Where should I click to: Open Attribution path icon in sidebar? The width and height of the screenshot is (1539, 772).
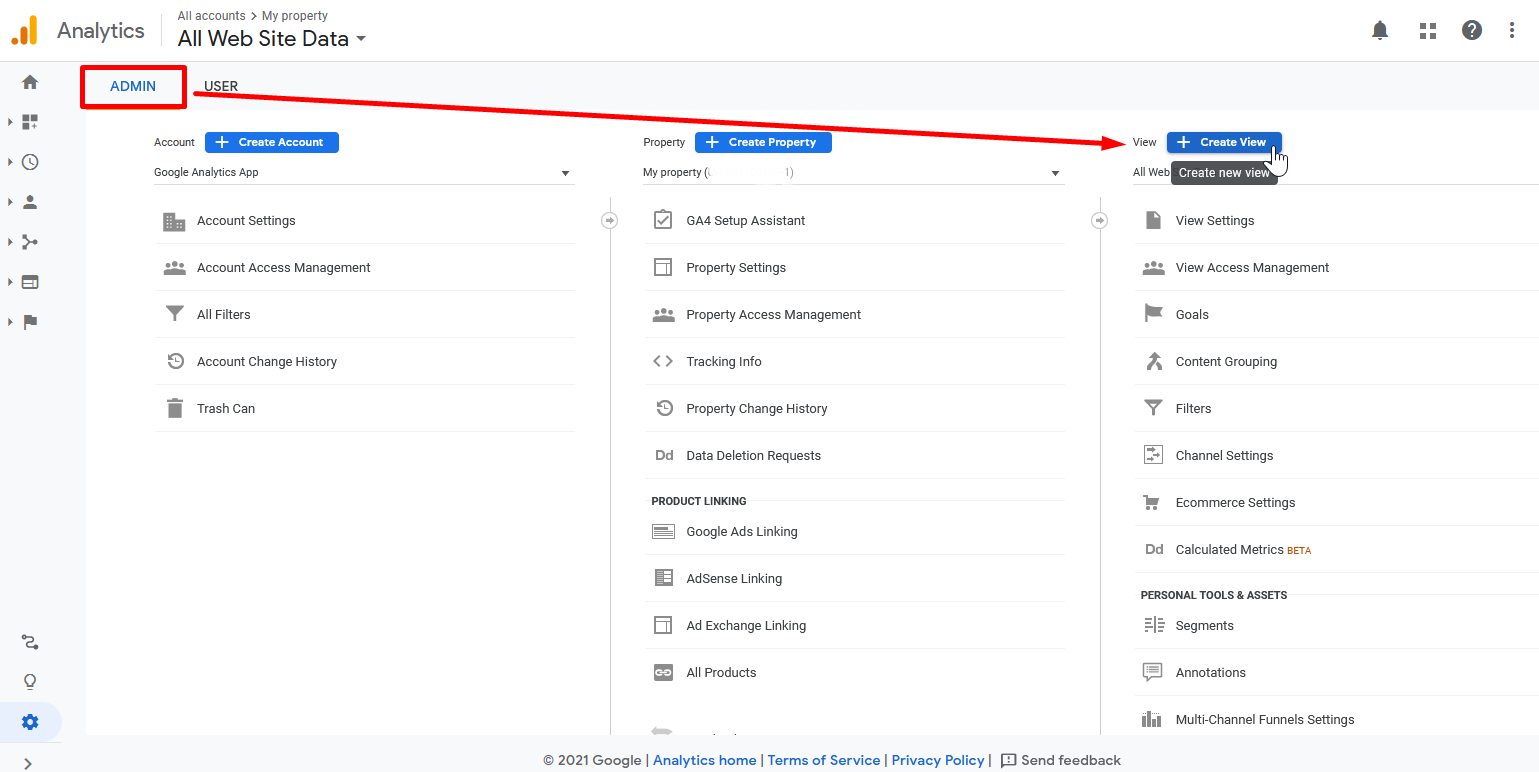[x=30, y=642]
